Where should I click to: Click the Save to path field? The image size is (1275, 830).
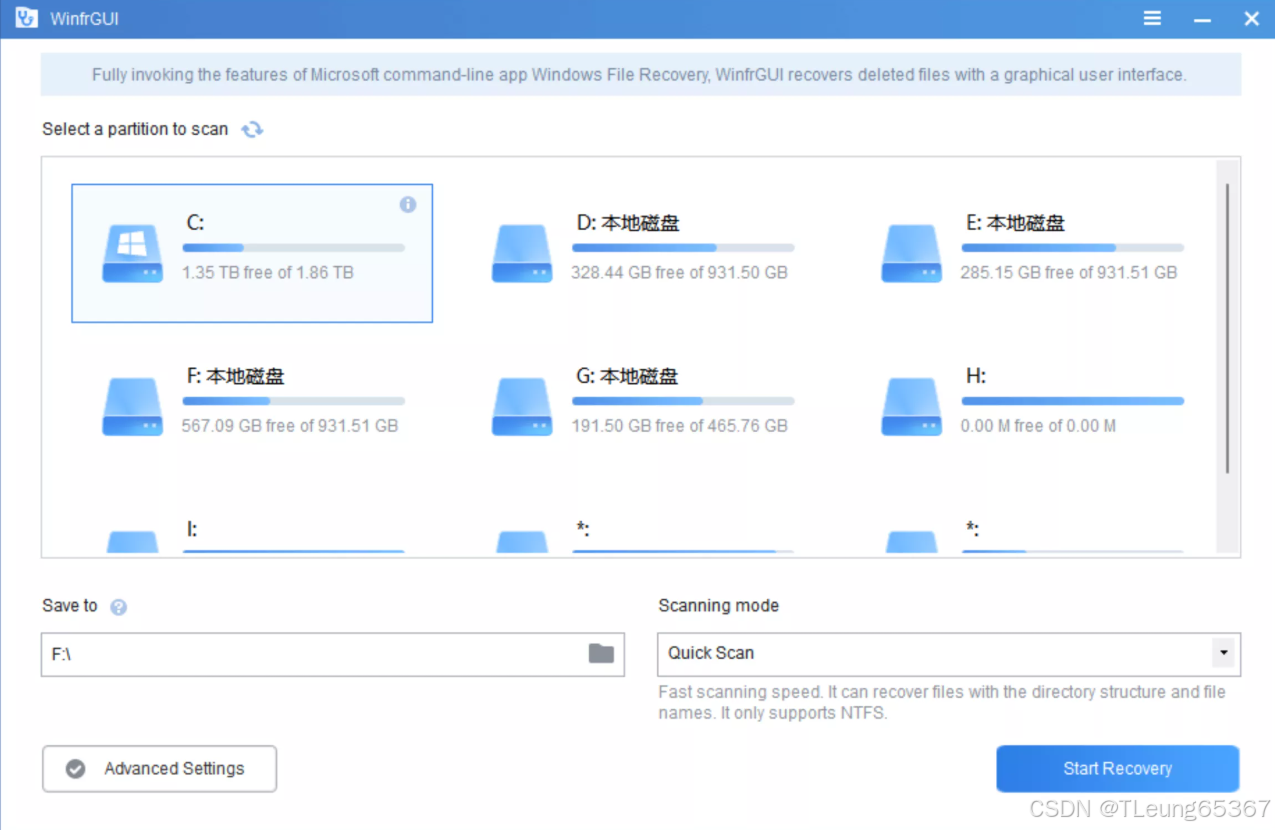[332, 654]
